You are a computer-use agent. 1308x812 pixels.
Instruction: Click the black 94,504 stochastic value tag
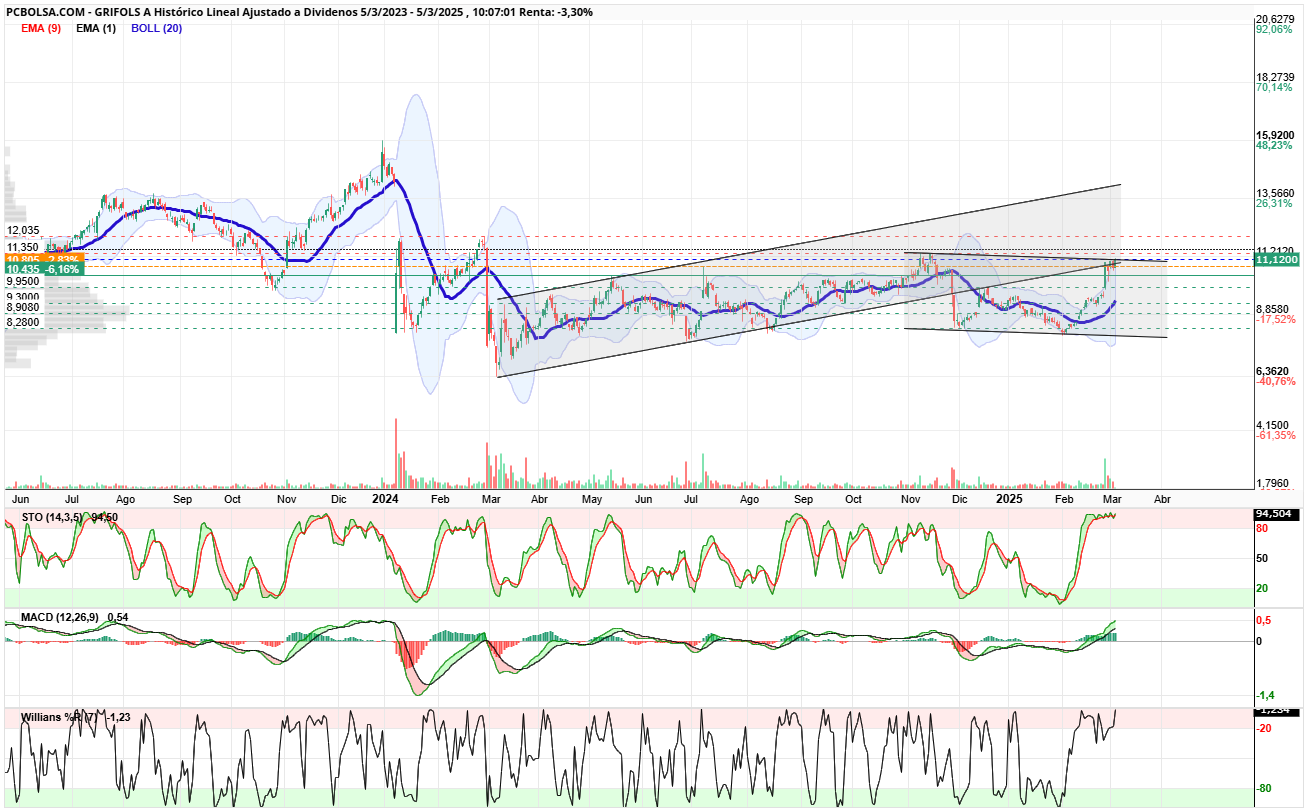click(x=1274, y=516)
